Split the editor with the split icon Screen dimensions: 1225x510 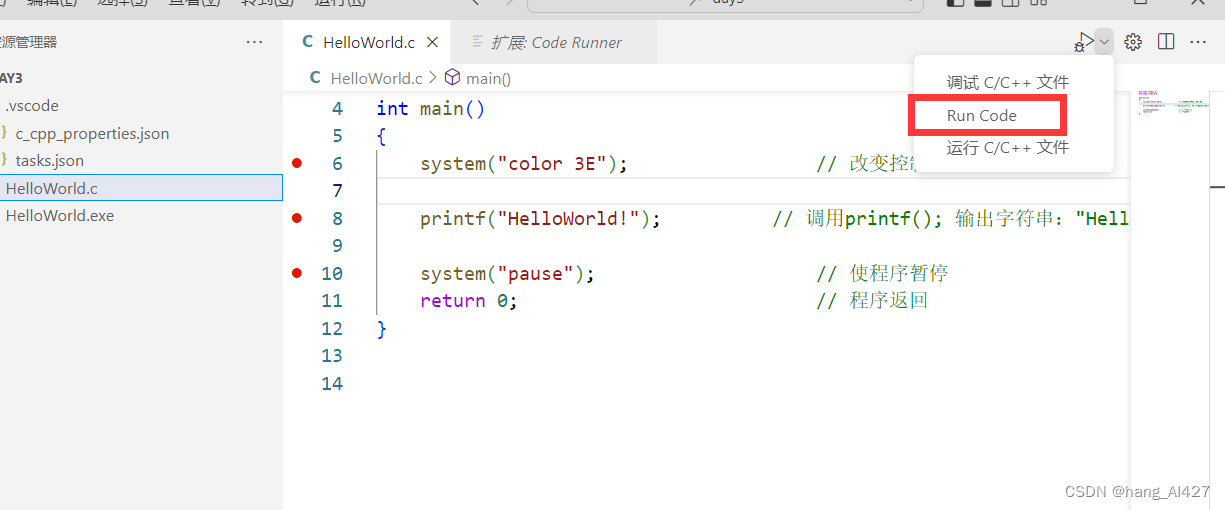[1166, 42]
